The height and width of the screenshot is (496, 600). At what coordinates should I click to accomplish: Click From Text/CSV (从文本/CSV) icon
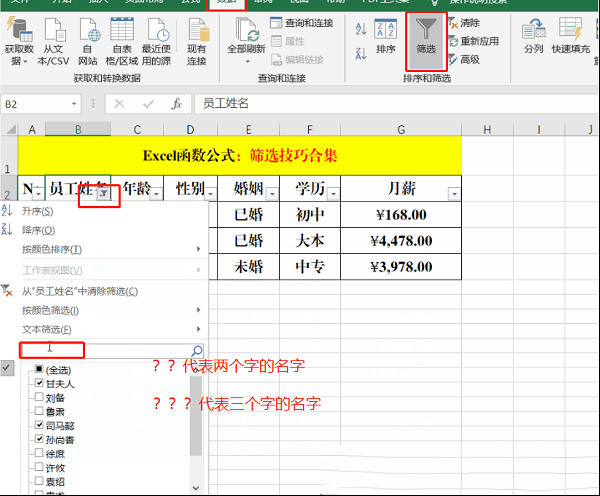pos(53,41)
